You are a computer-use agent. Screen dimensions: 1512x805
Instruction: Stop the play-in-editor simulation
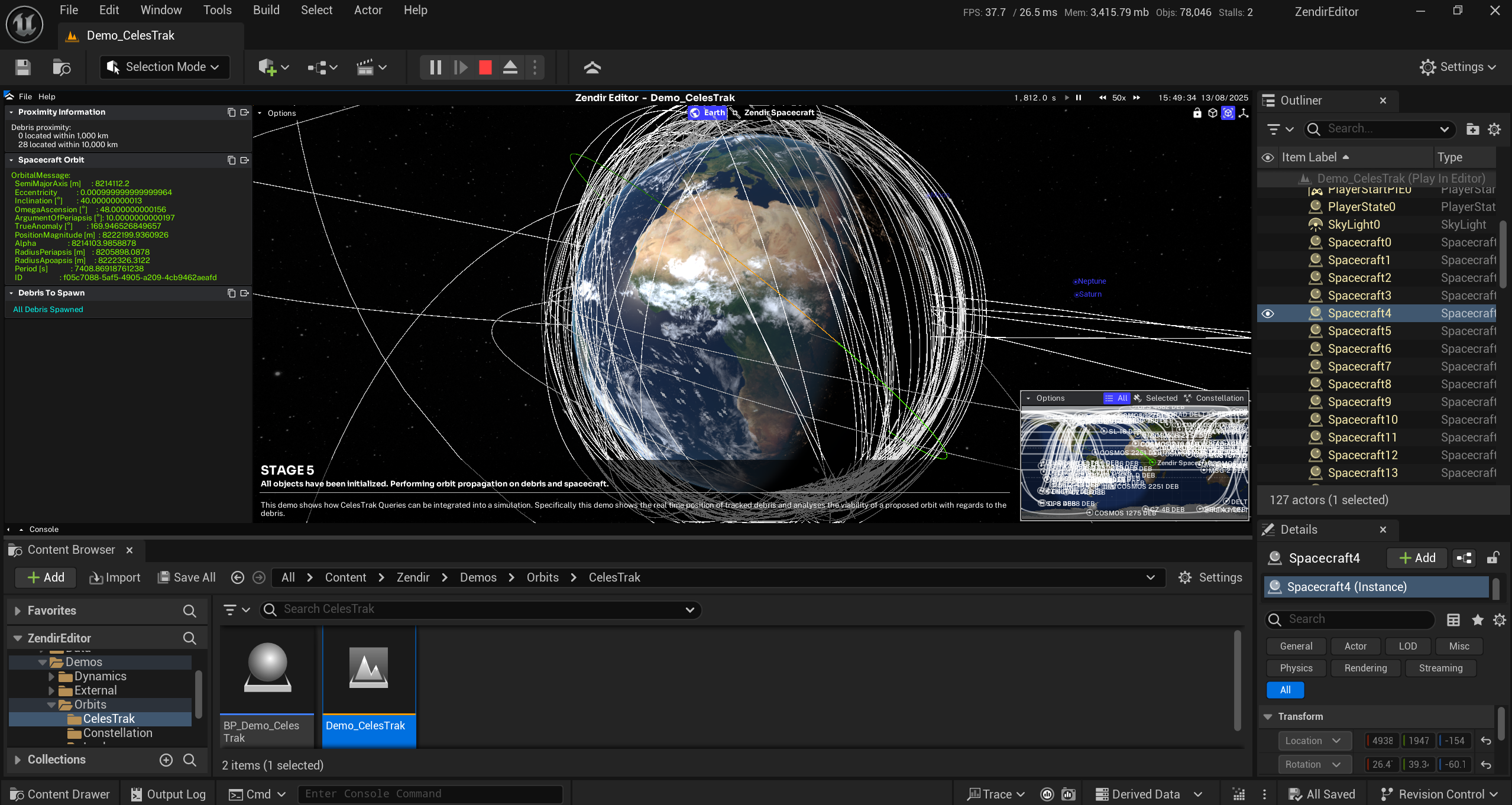click(x=485, y=67)
